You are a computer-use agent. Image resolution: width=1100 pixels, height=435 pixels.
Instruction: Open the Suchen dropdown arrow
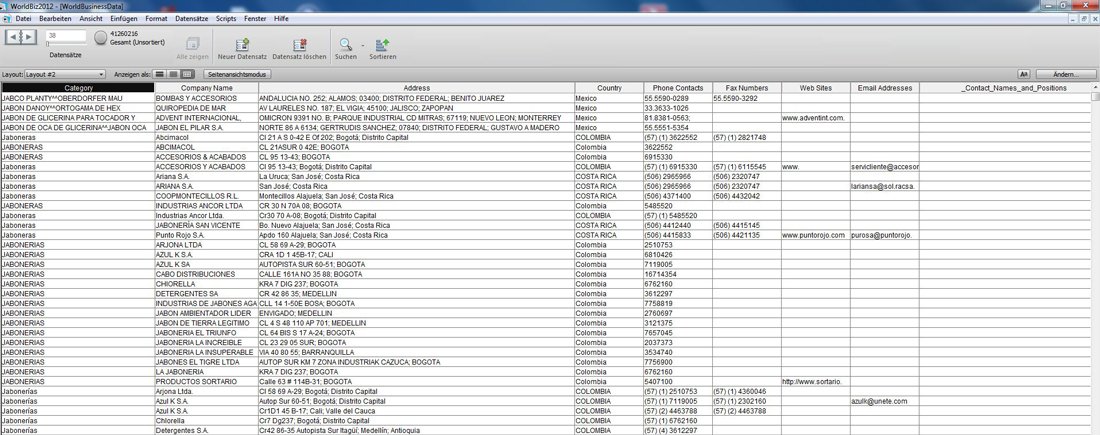pyautogui.click(x=363, y=45)
